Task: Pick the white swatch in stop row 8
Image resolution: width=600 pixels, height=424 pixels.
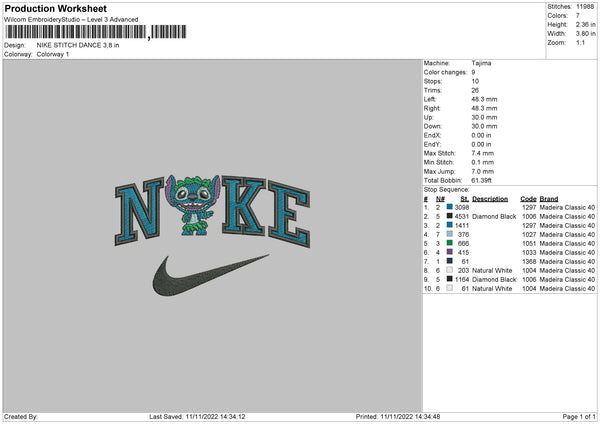Action: point(450,270)
